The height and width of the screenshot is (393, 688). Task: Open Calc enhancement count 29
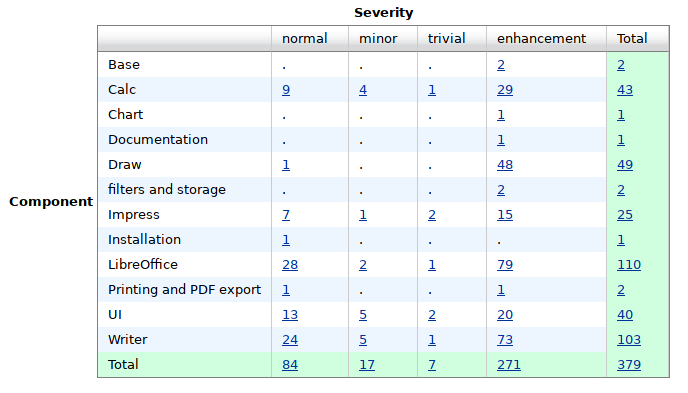pos(505,90)
